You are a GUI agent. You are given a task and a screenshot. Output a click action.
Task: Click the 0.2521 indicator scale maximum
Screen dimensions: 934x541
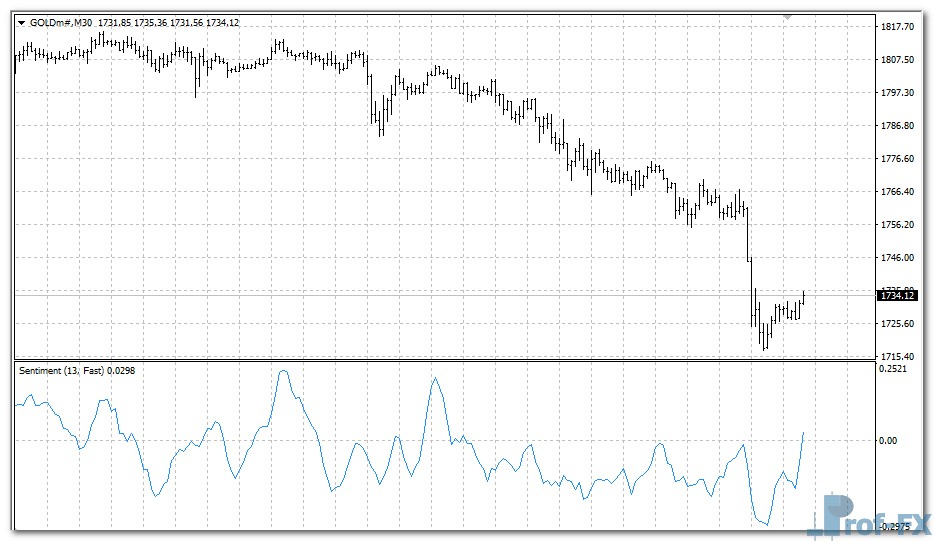[894, 370]
